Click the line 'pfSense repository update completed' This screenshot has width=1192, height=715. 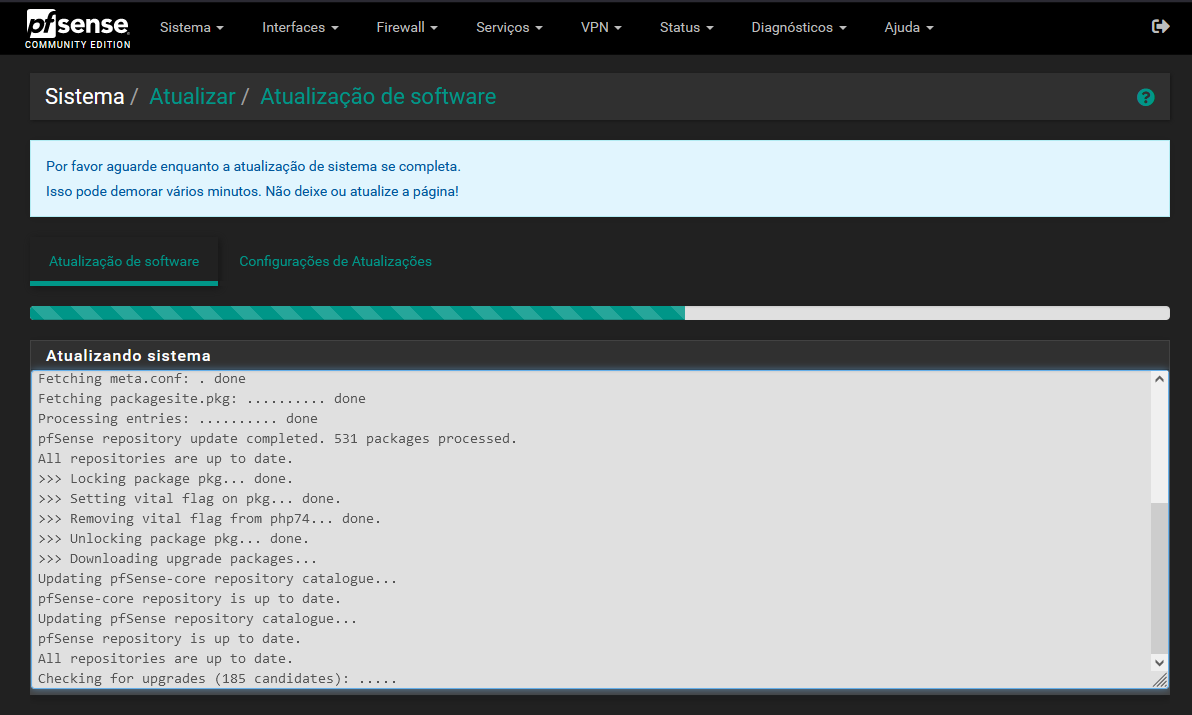point(277,438)
